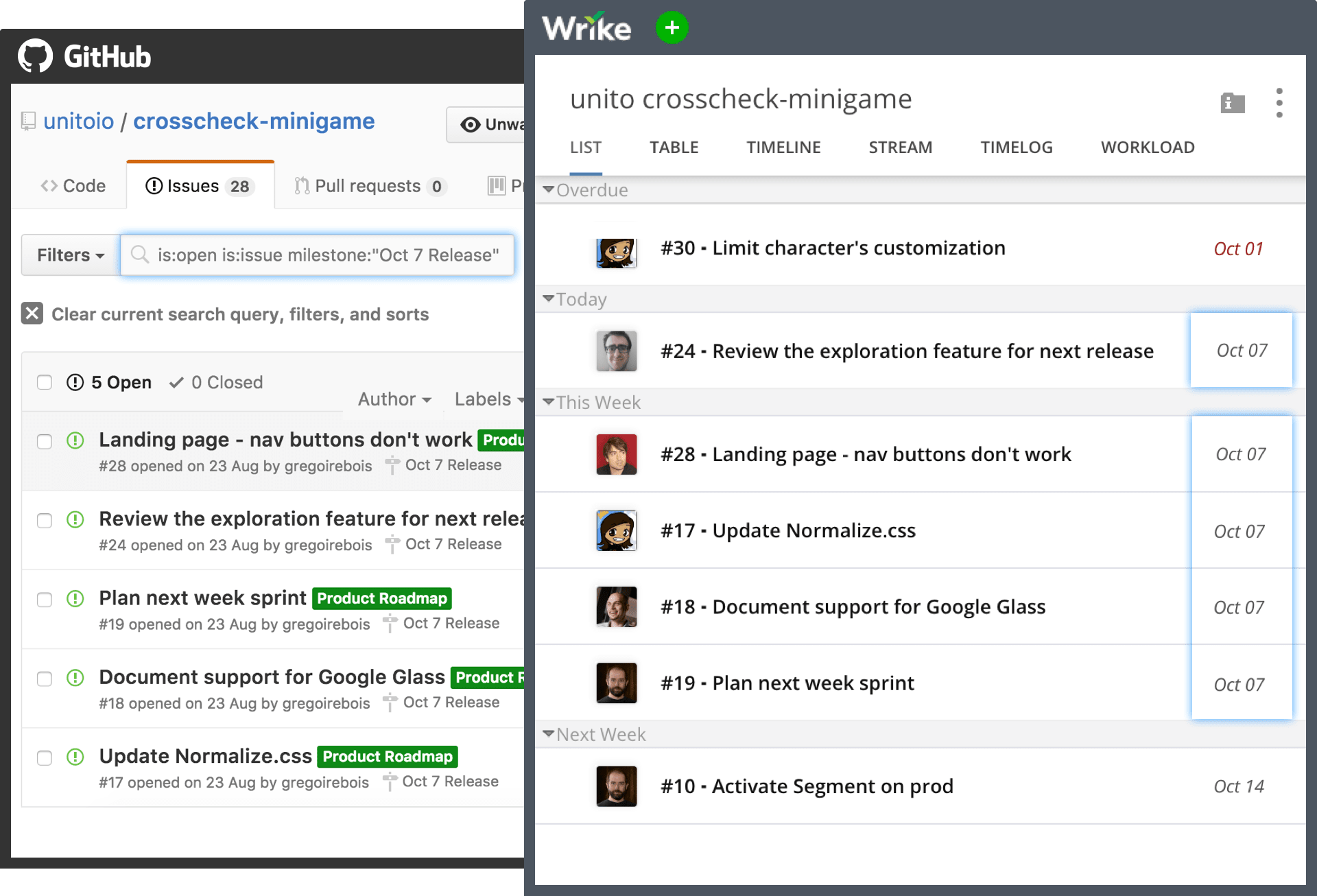Screen dimensions: 1317x896
Task: Collapse the Overdue section in Wrike
Action: pos(548,189)
